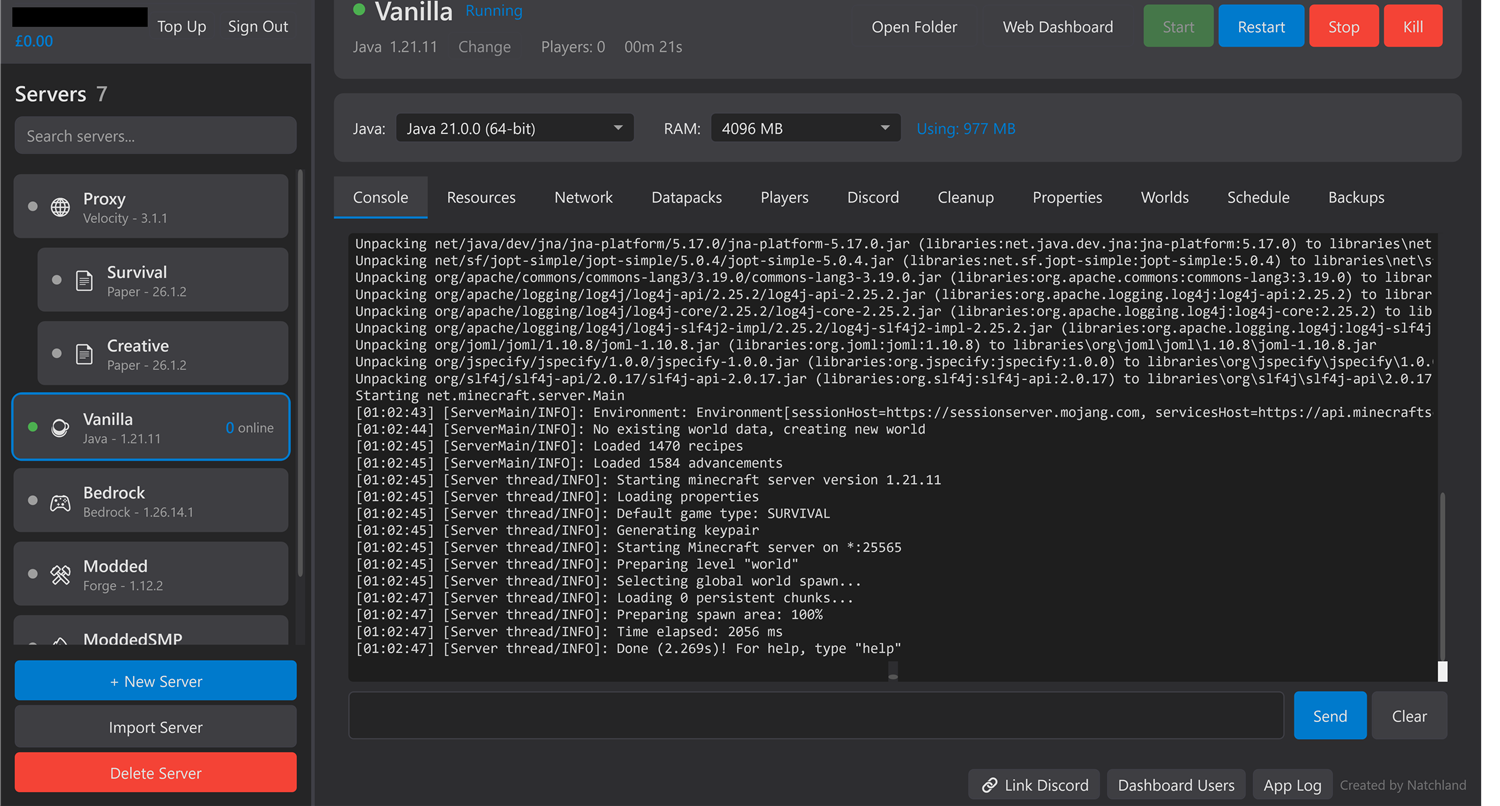Open the Backups tab
Viewport: 1500px width, 806px height.
(1356, 197)
